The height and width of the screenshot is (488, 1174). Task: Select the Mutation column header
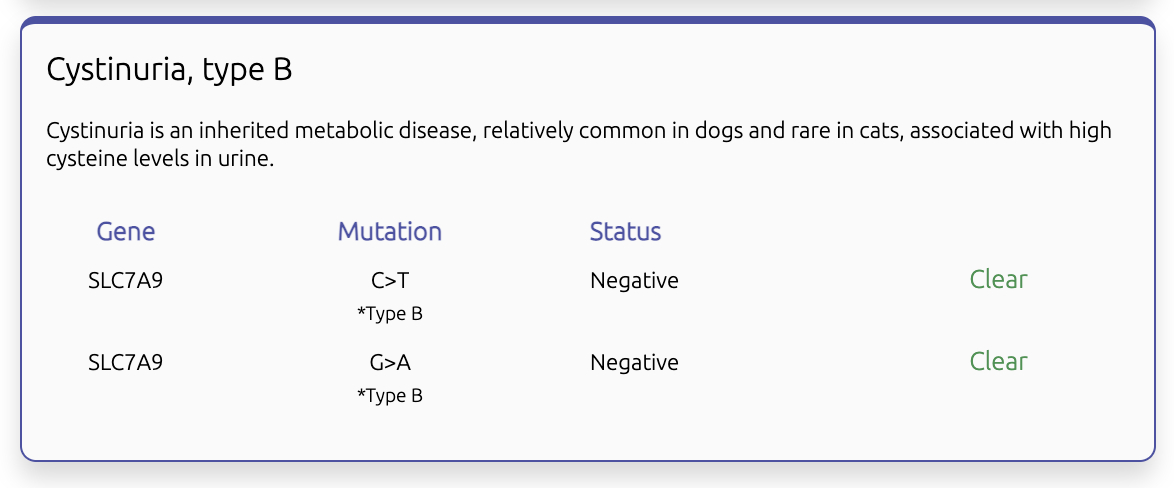[x=390, y=232]
